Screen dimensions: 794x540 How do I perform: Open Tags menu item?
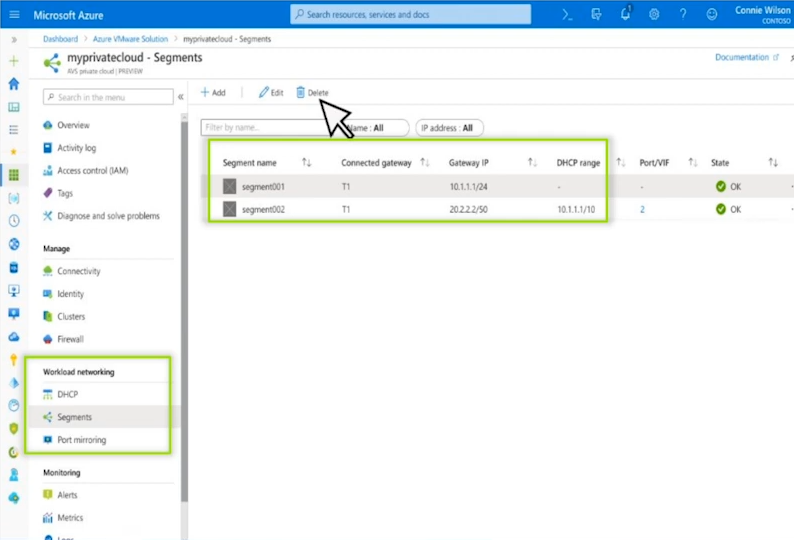[x=58, y=193]
